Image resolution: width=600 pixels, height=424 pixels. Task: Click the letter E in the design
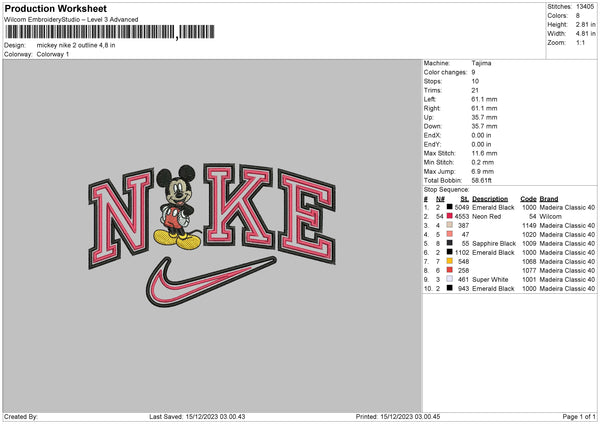coord(307,216)
